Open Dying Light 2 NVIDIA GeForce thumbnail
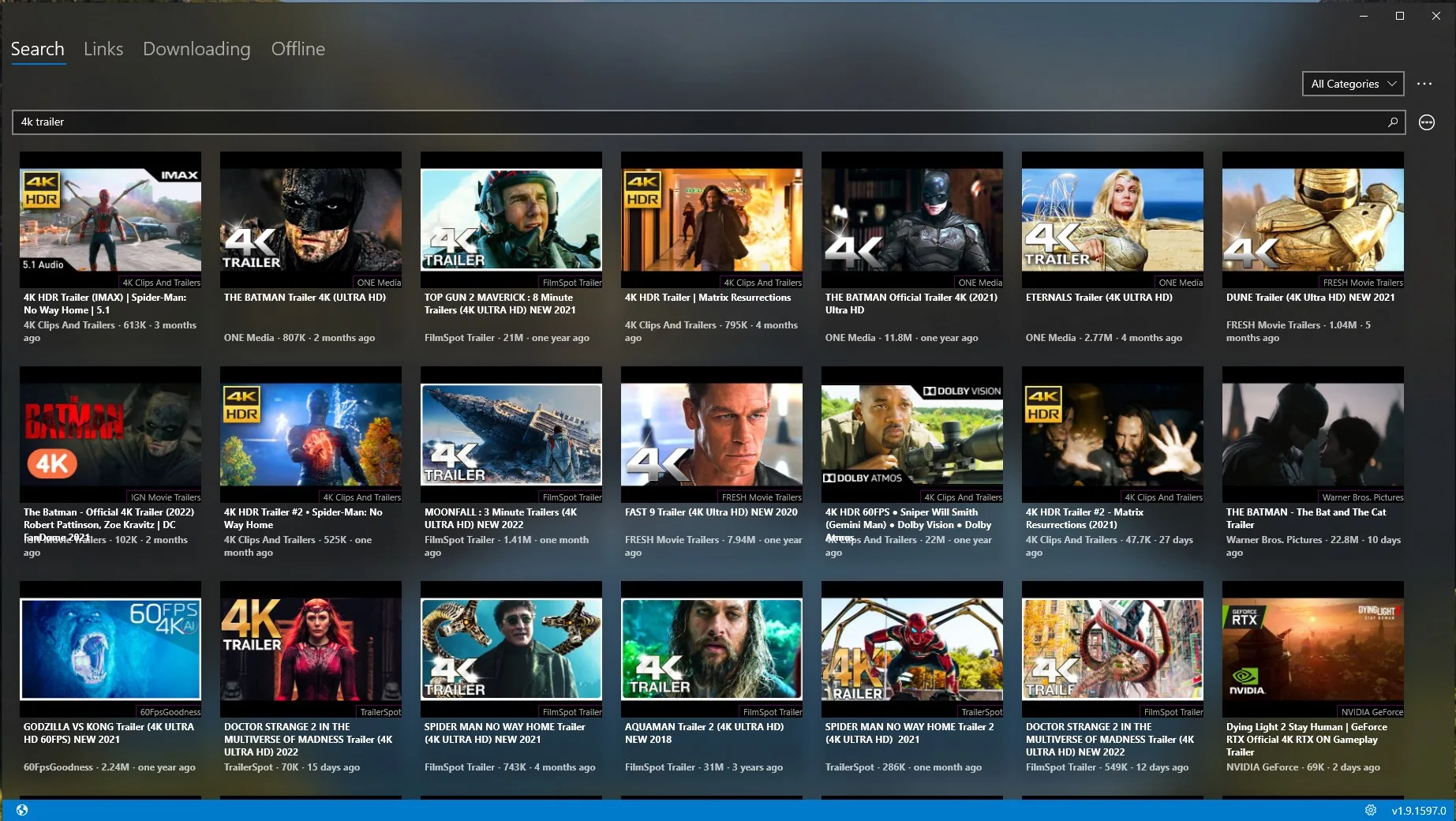This screenshot has height=821, width=1456. (x=1313, y=649)
